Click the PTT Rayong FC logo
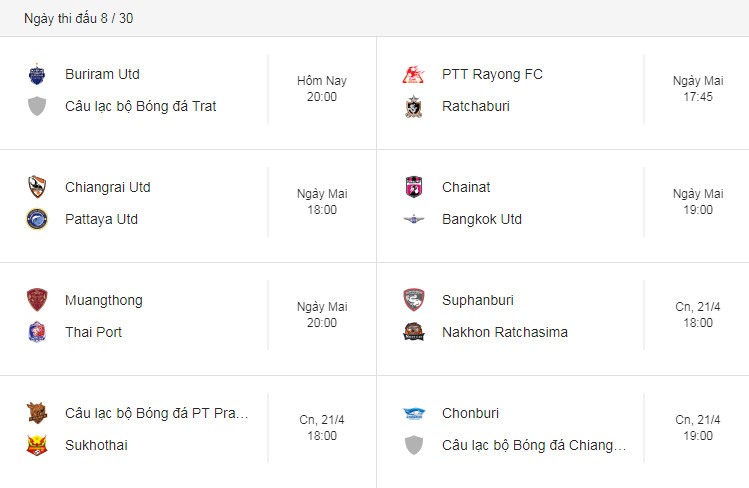The image size is (749, 488). (413, 74)
